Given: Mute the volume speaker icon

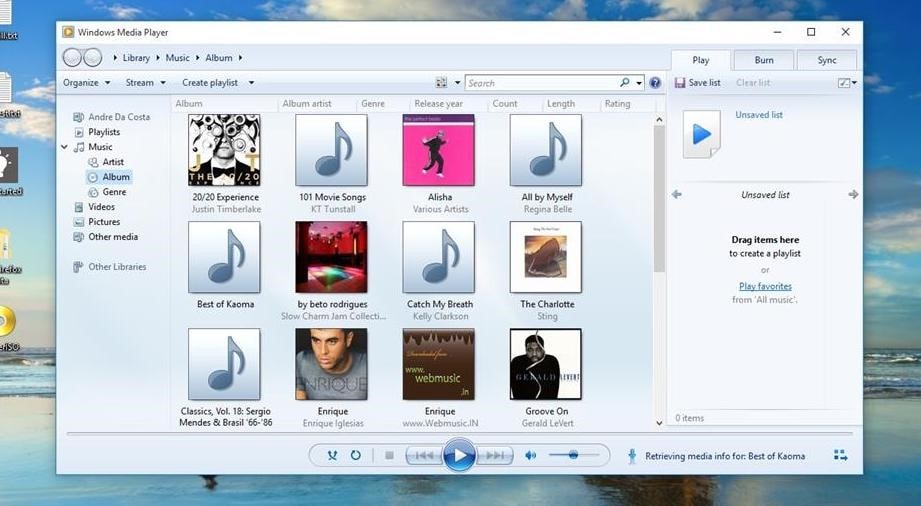Looking at the screenshot, I should [x=530, y=455].
